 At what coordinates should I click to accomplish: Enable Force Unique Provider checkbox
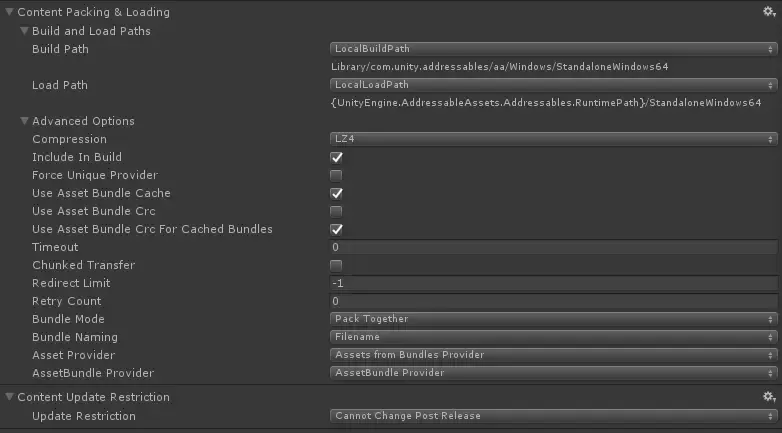[x=337, y=175]
